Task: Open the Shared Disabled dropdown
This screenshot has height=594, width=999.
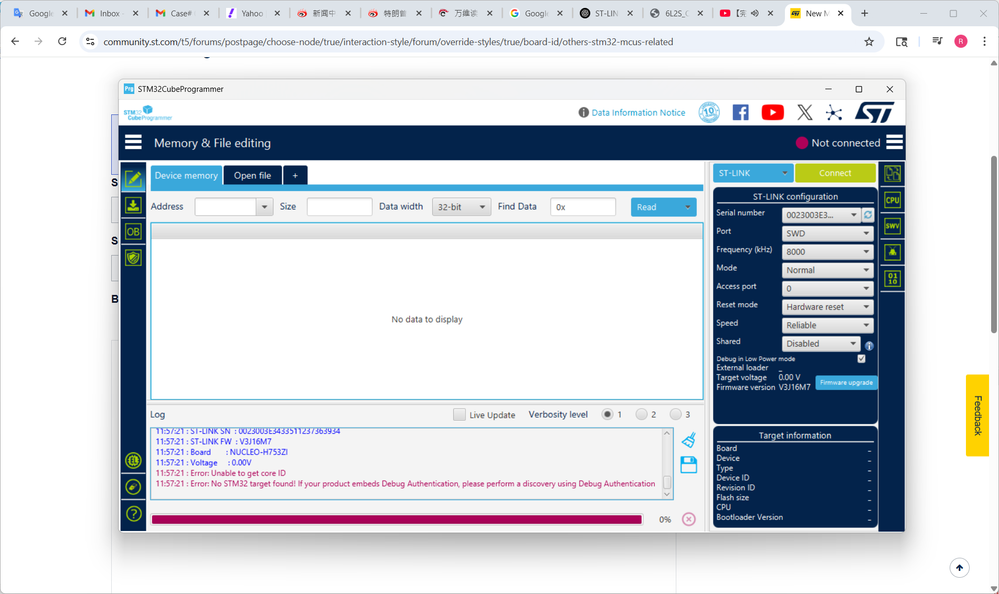Action: point(821,344)
